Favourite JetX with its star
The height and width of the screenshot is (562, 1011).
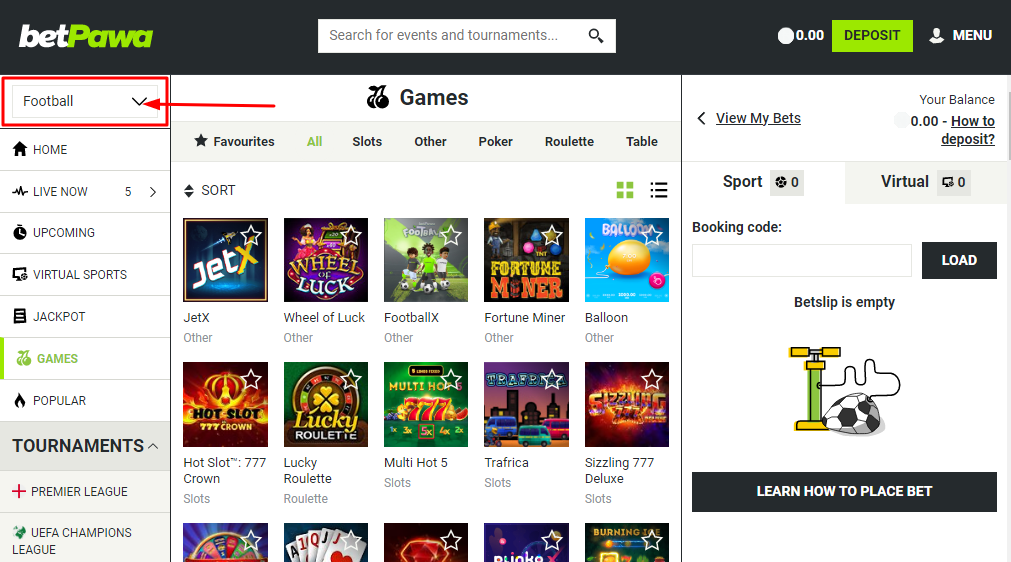click(251, 235)
